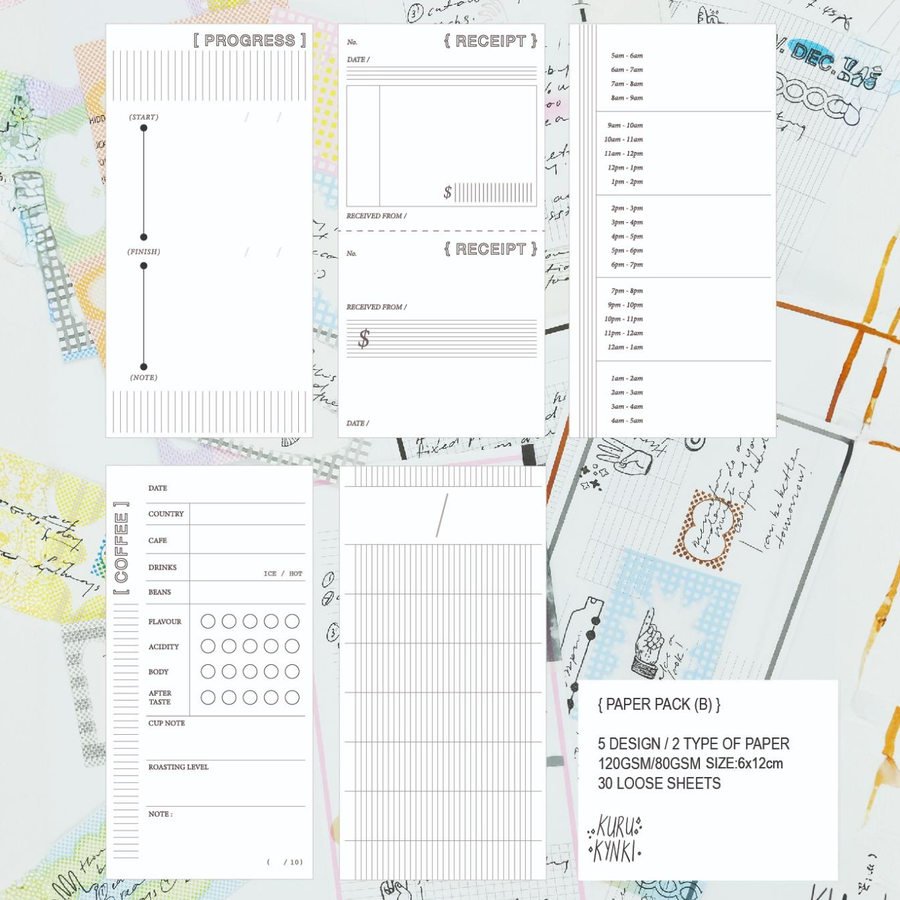The image size is (900, 900).
Task: Click the pointing hand stamp illustration
Action: (x=647, y=642)
